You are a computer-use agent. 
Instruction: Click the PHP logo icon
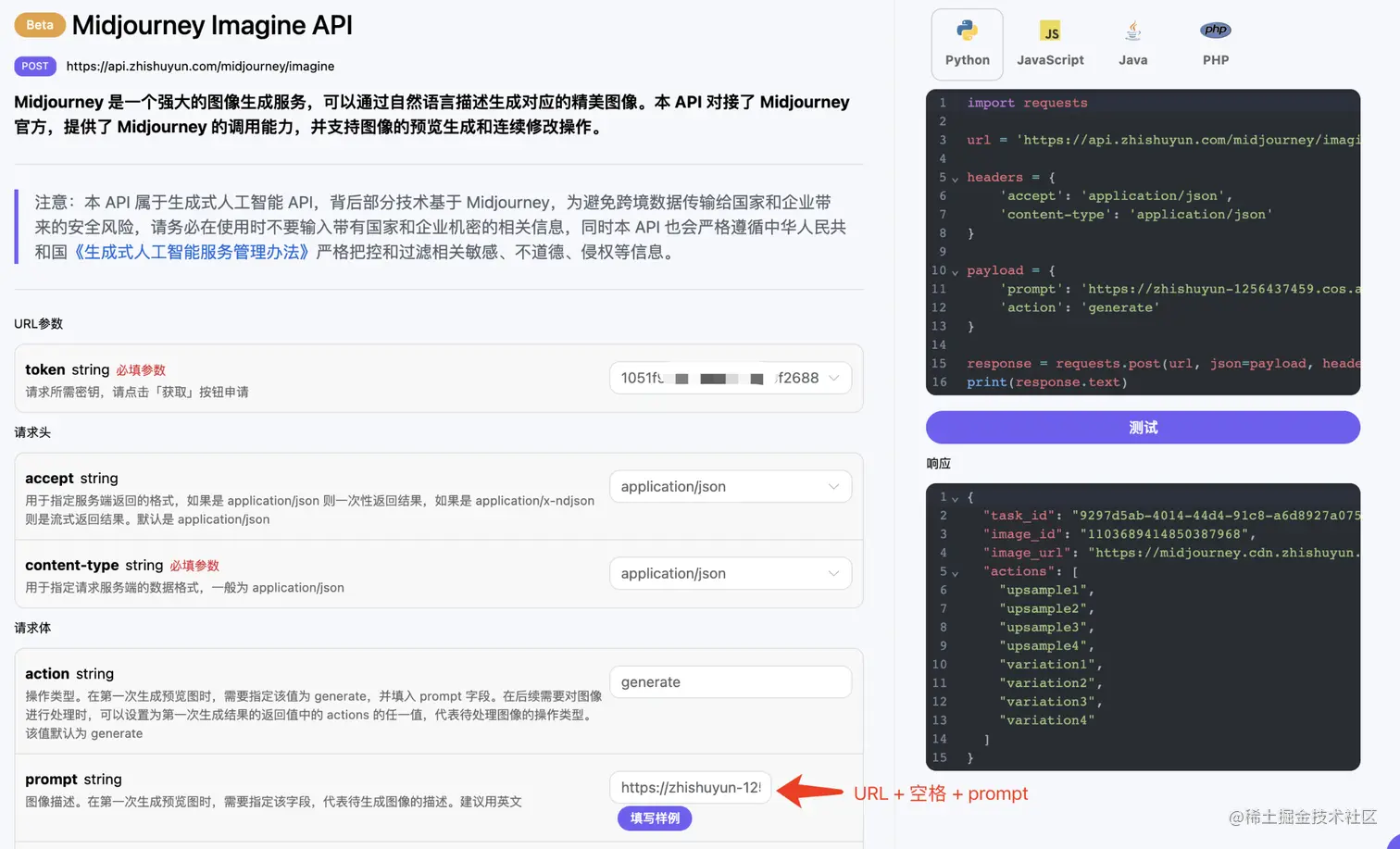pos(1215,30)
